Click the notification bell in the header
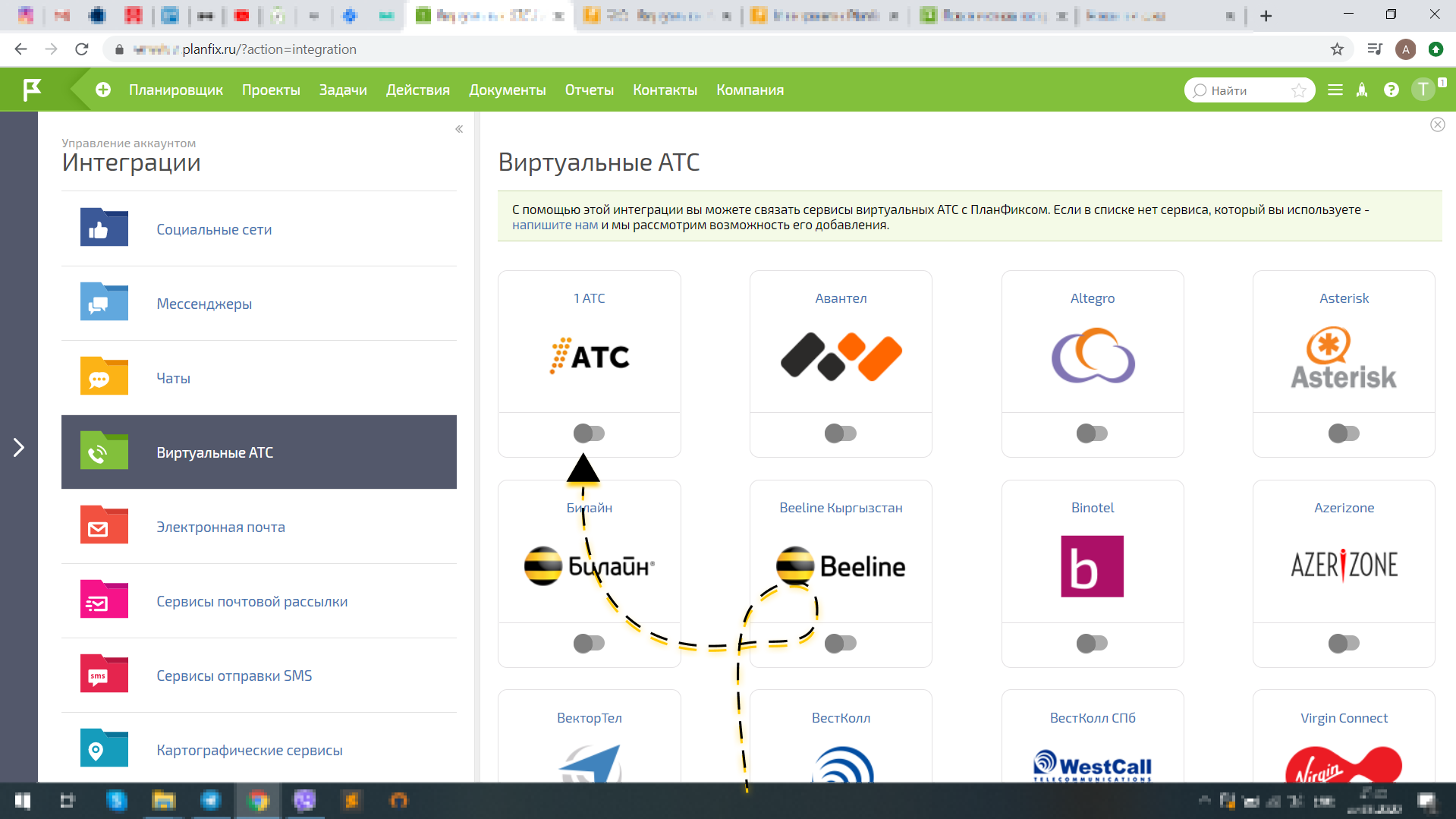This screenshot has width=1456, height=819. click(1361, 90)
